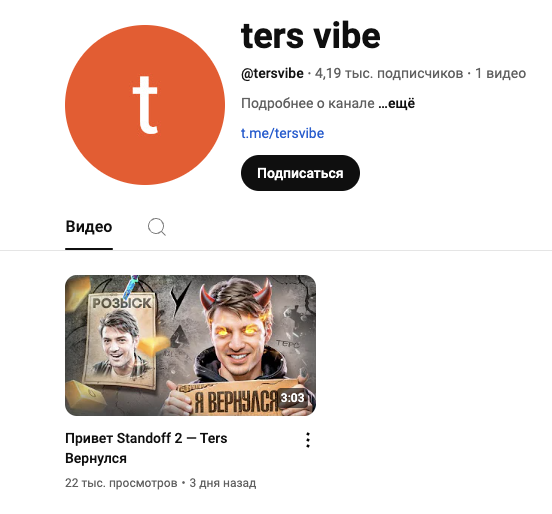This screenshot has width=552, height=514.
Task: Click the '4,19 тыс. подписчиков' subscriber count
Action: point(389,73)
